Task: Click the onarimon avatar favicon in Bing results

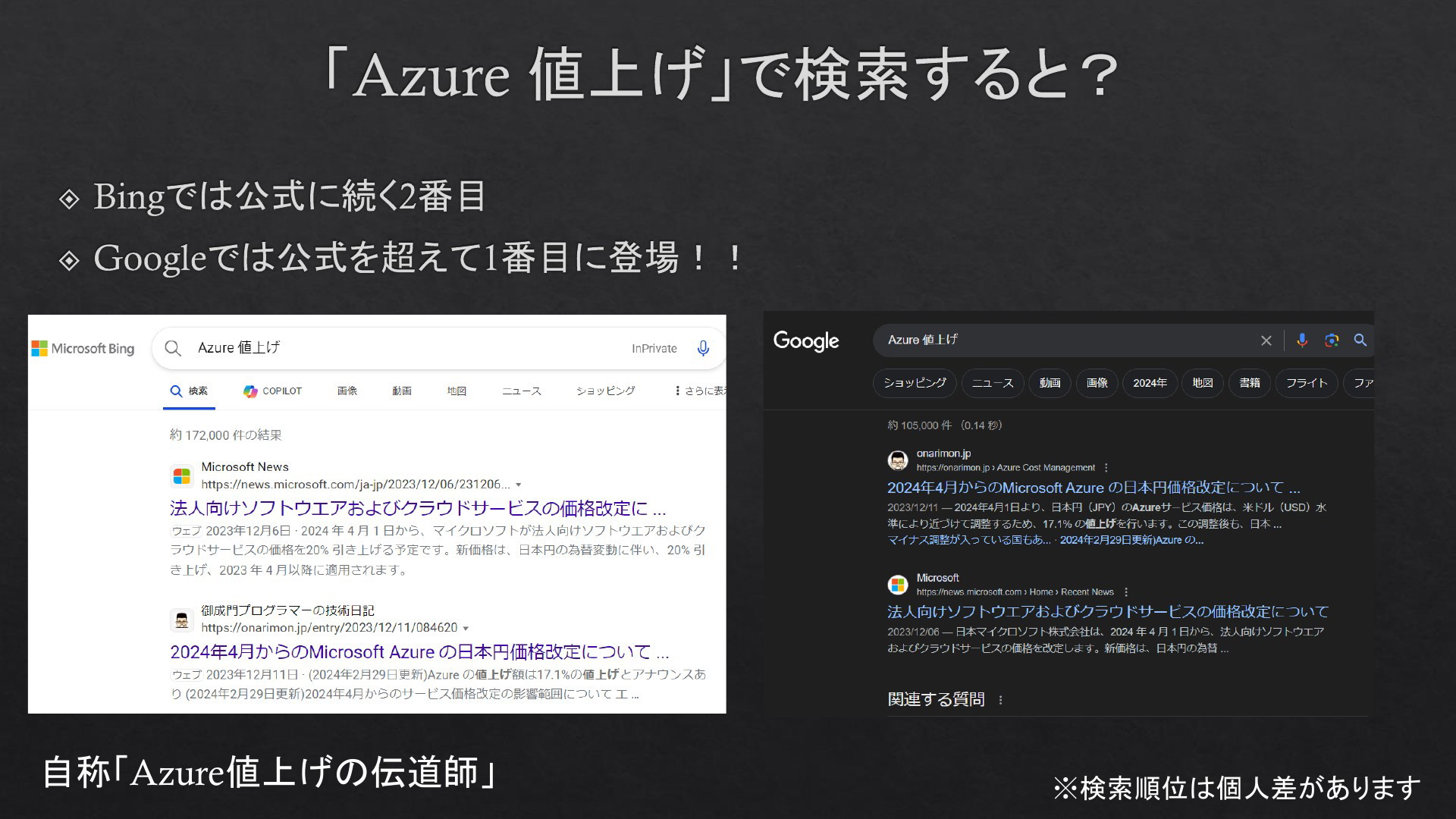Action: click(x=182, y=620)
